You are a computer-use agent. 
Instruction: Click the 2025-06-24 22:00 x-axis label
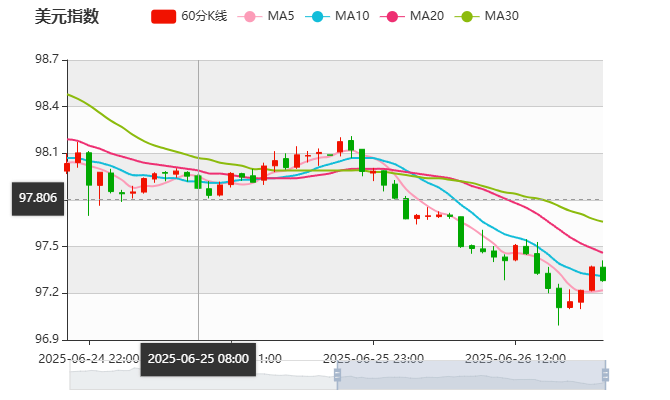89,359
